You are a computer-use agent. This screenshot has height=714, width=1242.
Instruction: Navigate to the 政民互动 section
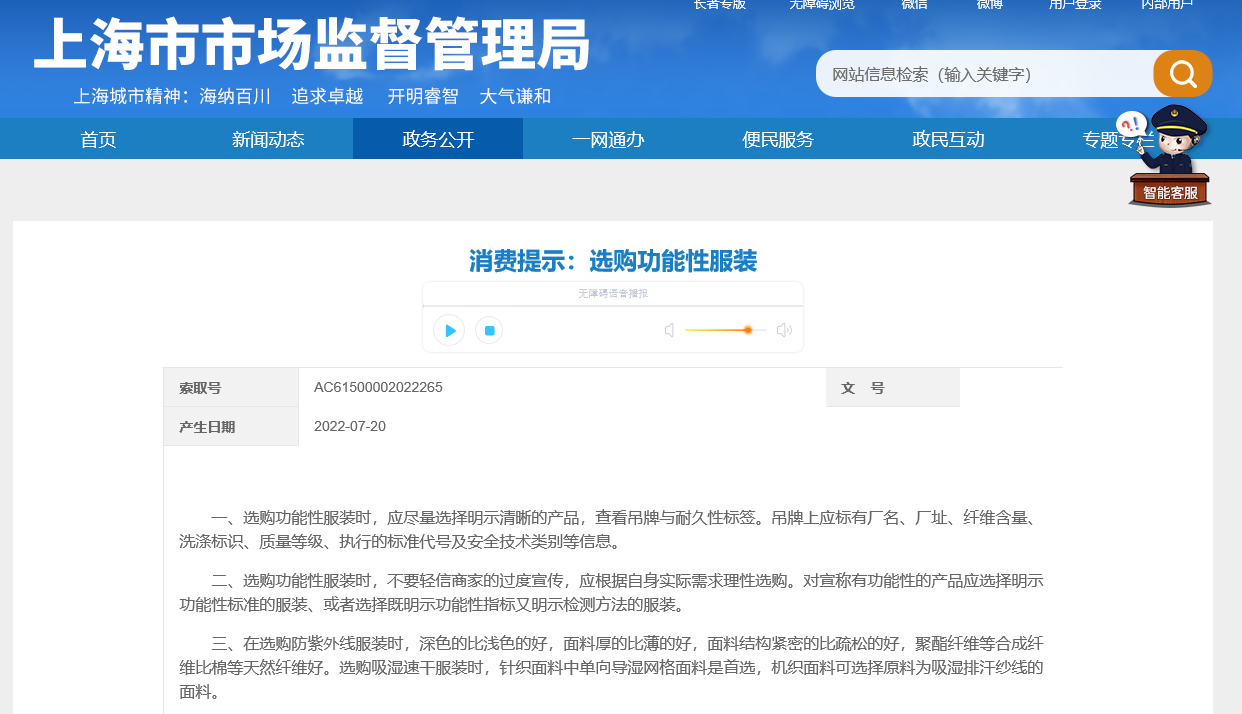click(948, 139)
